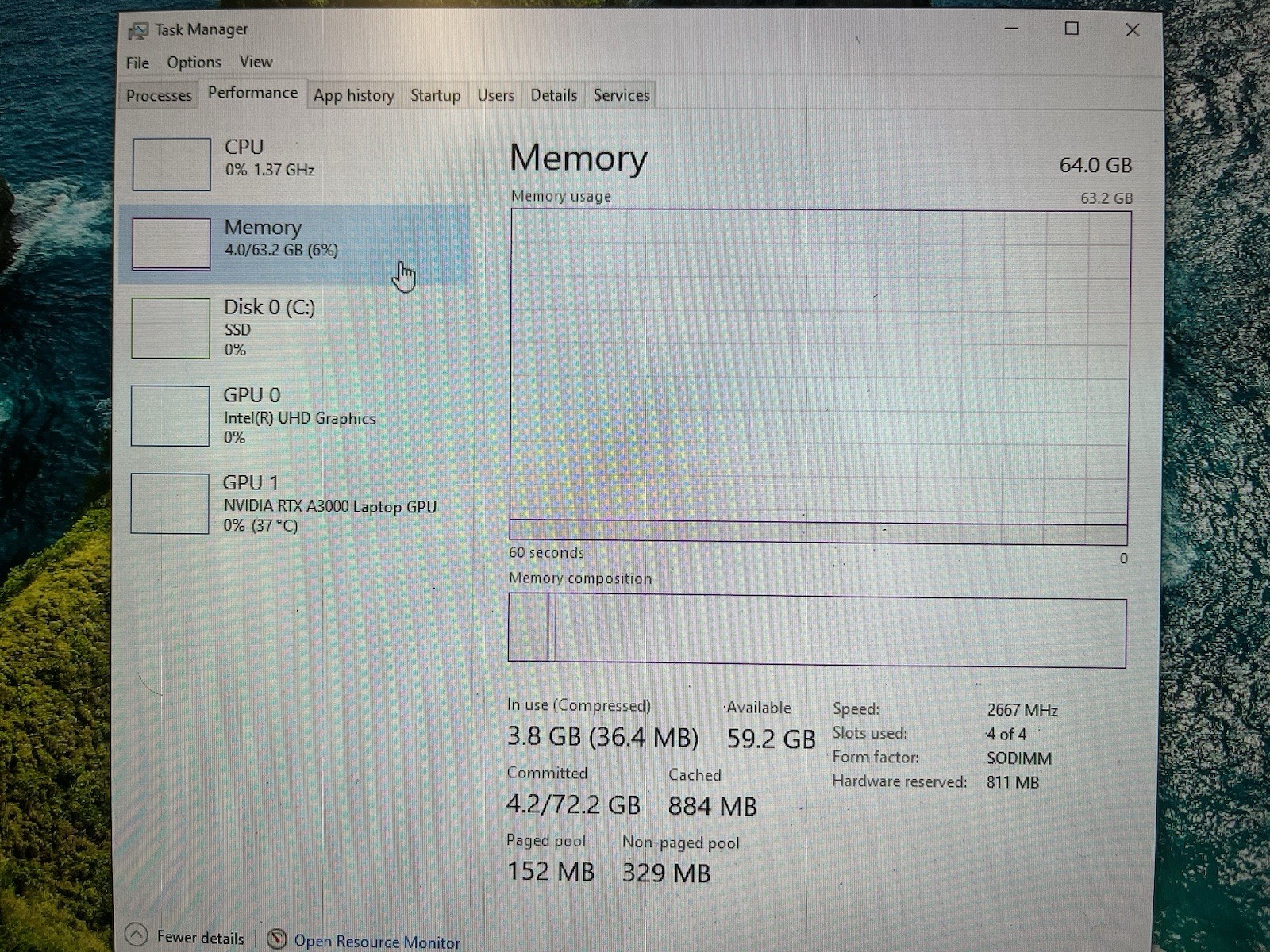Select the GPU 0 Intel UHD Graphics entry
1270x952 pixels.
(x=295, y=415)
